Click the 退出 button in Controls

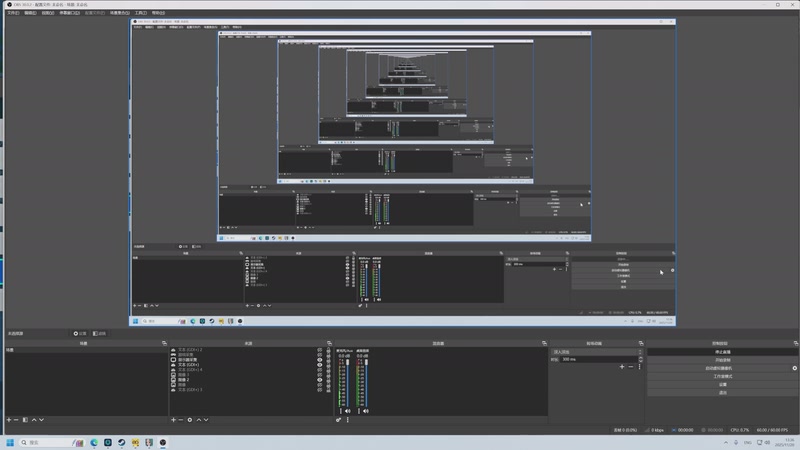tap(722, 393)
